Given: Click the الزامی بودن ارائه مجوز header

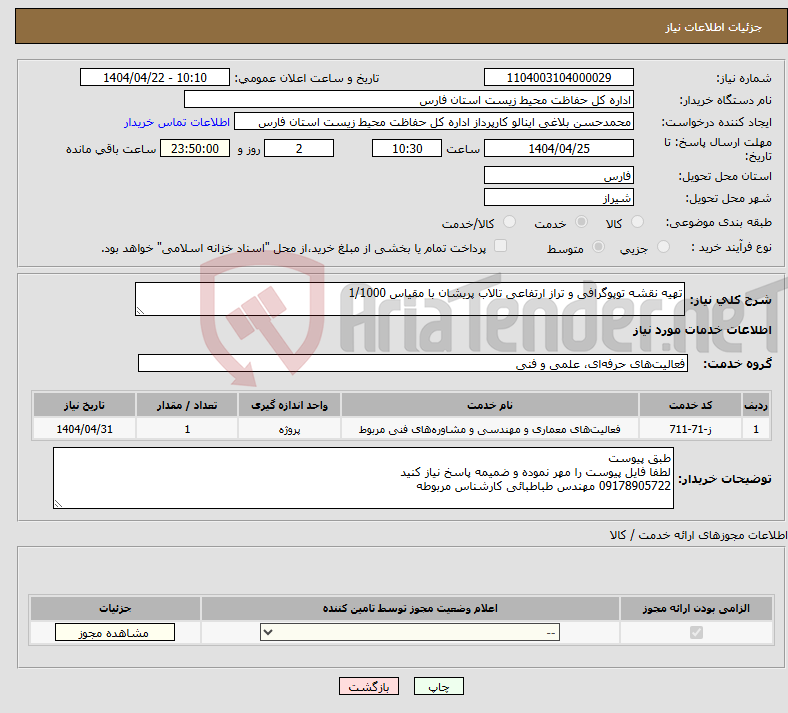Looking at the screenshot, I should tap(696, 608).
